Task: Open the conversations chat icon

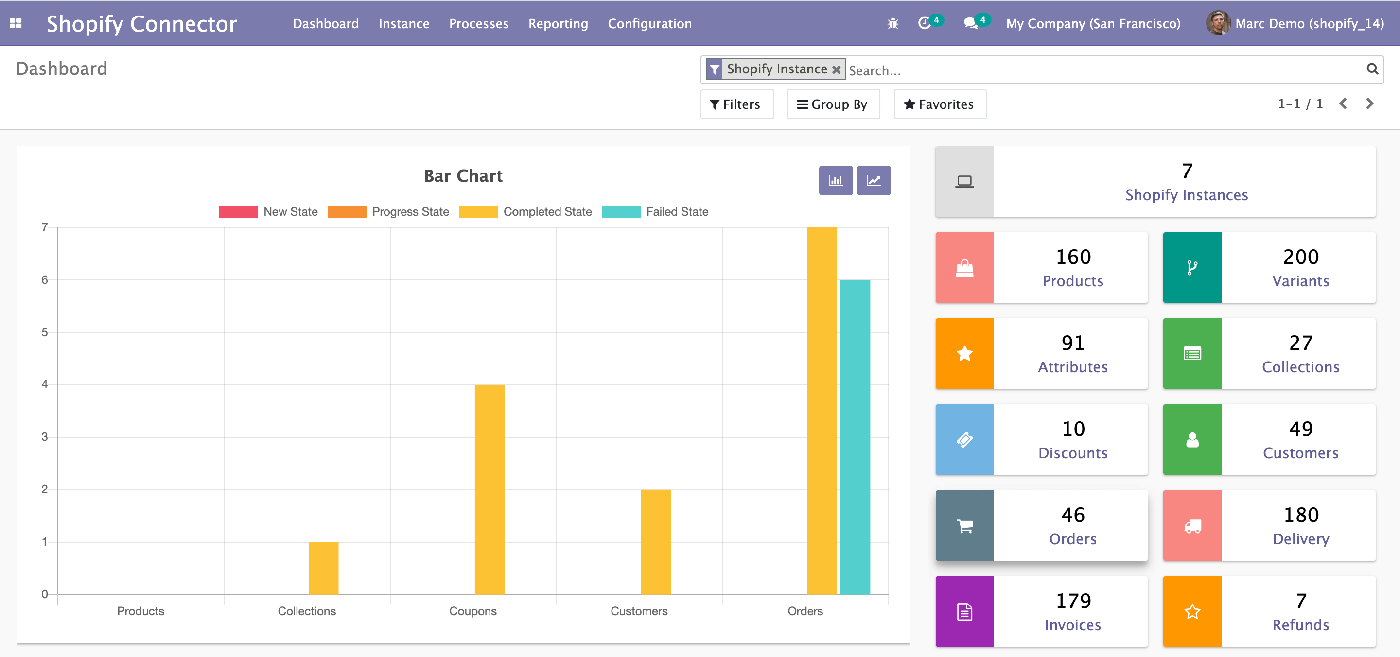Action: [x=971, y=23]
